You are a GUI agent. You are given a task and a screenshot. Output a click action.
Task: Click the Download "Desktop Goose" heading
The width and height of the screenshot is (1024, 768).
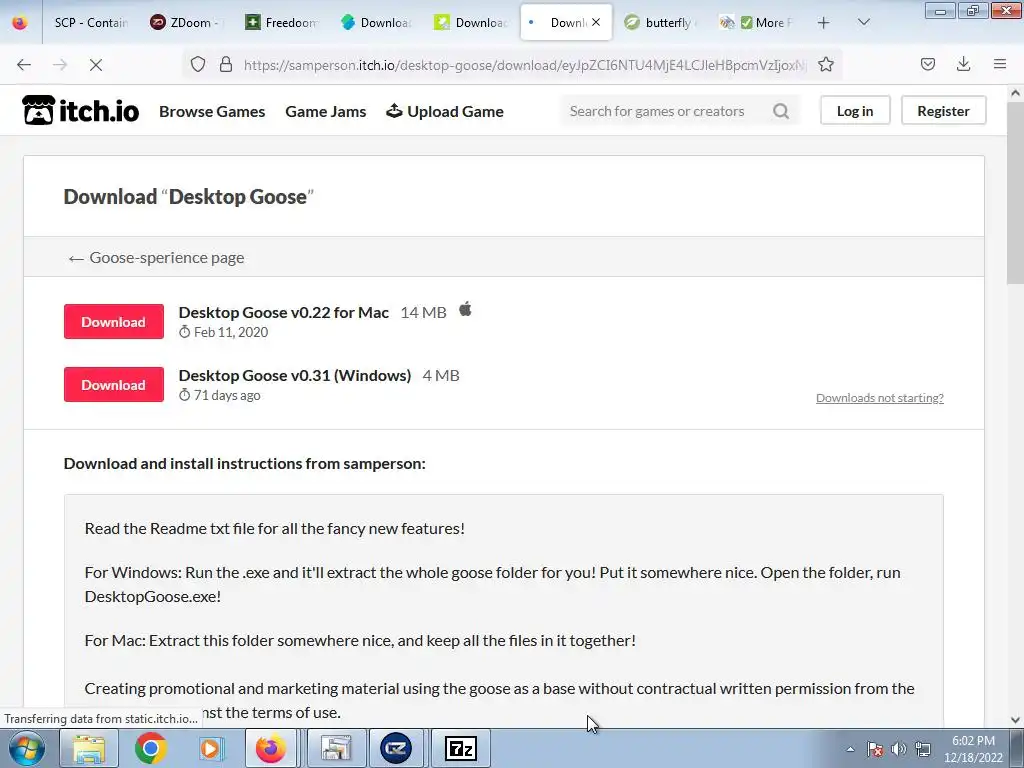[x=188, y=197]
